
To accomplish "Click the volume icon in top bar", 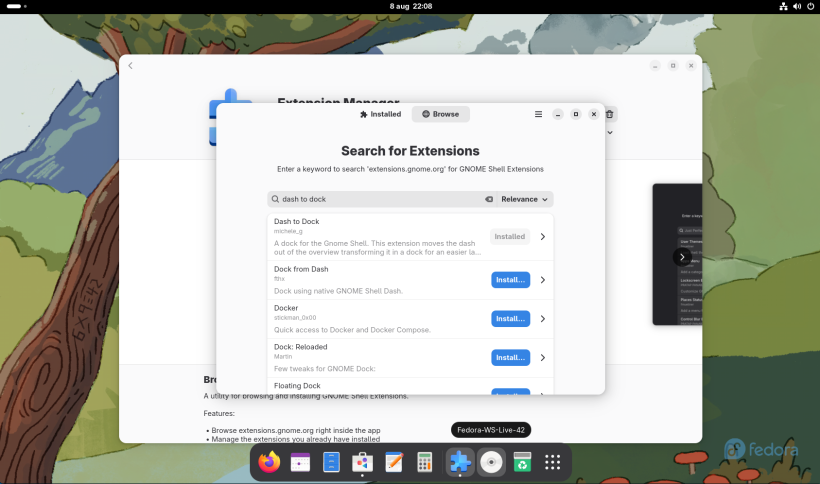I will click(x=797, y=6).
